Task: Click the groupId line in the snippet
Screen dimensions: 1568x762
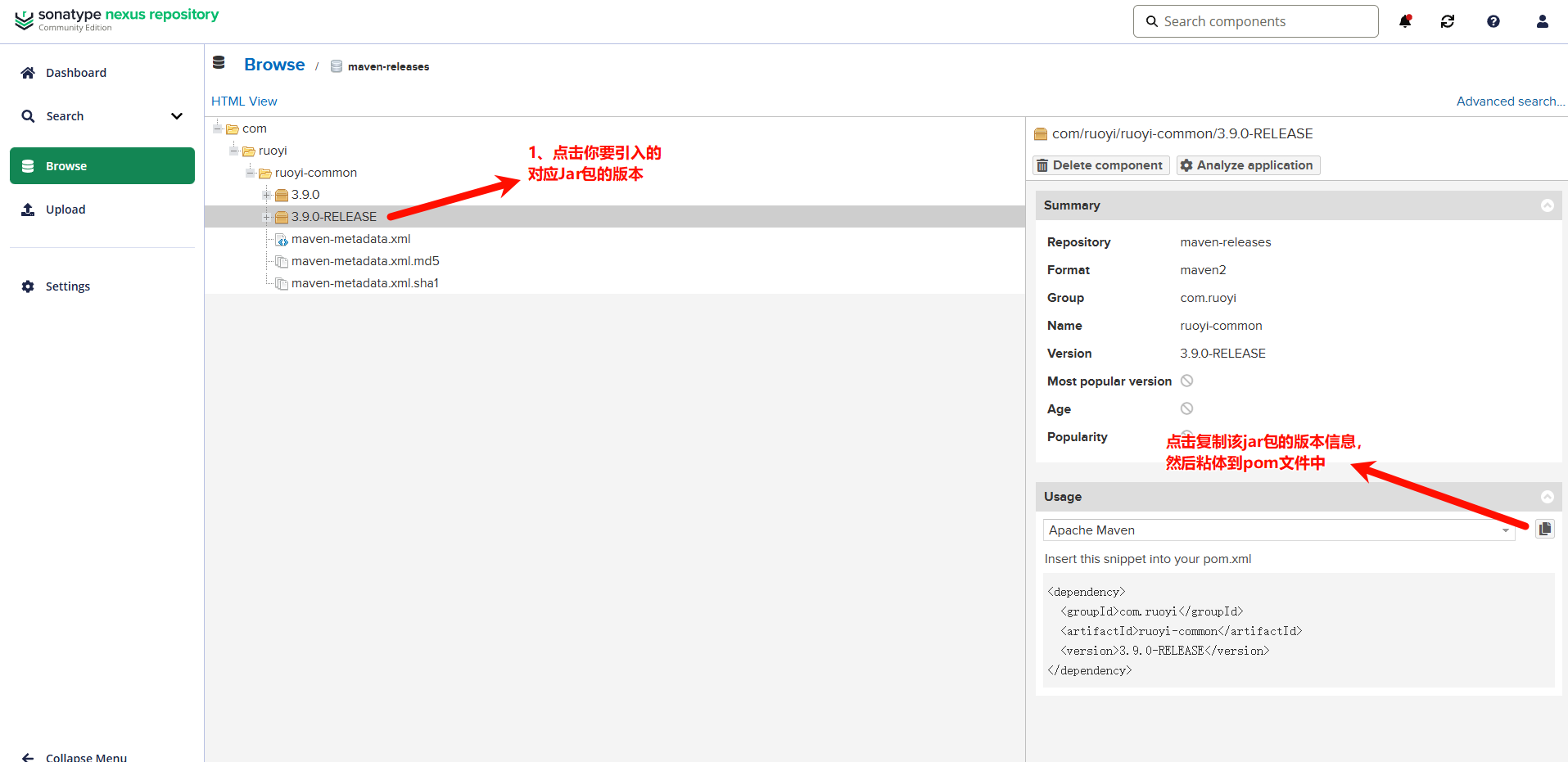Action: [1152, 611]
